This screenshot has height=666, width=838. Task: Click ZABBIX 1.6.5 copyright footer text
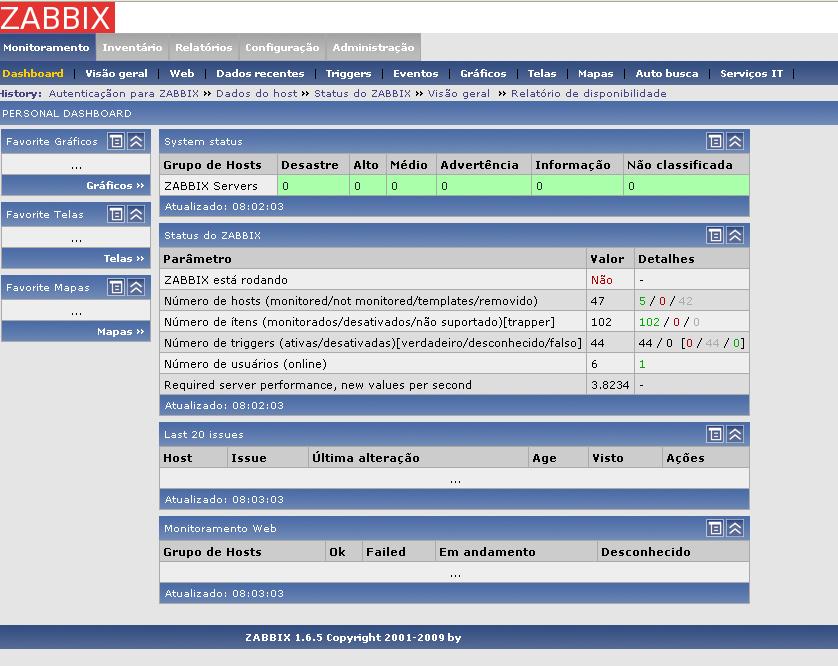click(353, 638)
